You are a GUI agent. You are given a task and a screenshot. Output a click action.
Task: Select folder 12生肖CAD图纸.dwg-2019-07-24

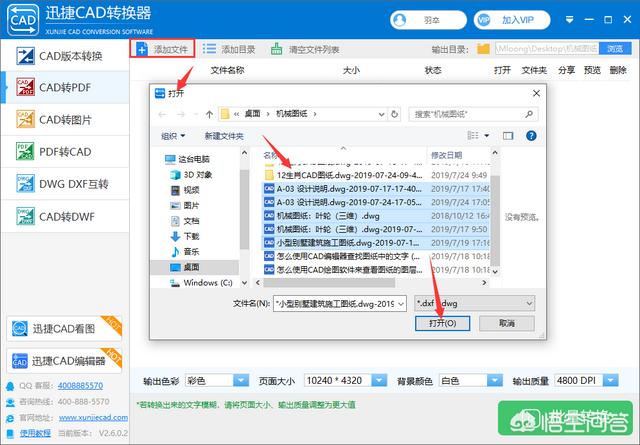click(343, 175)
